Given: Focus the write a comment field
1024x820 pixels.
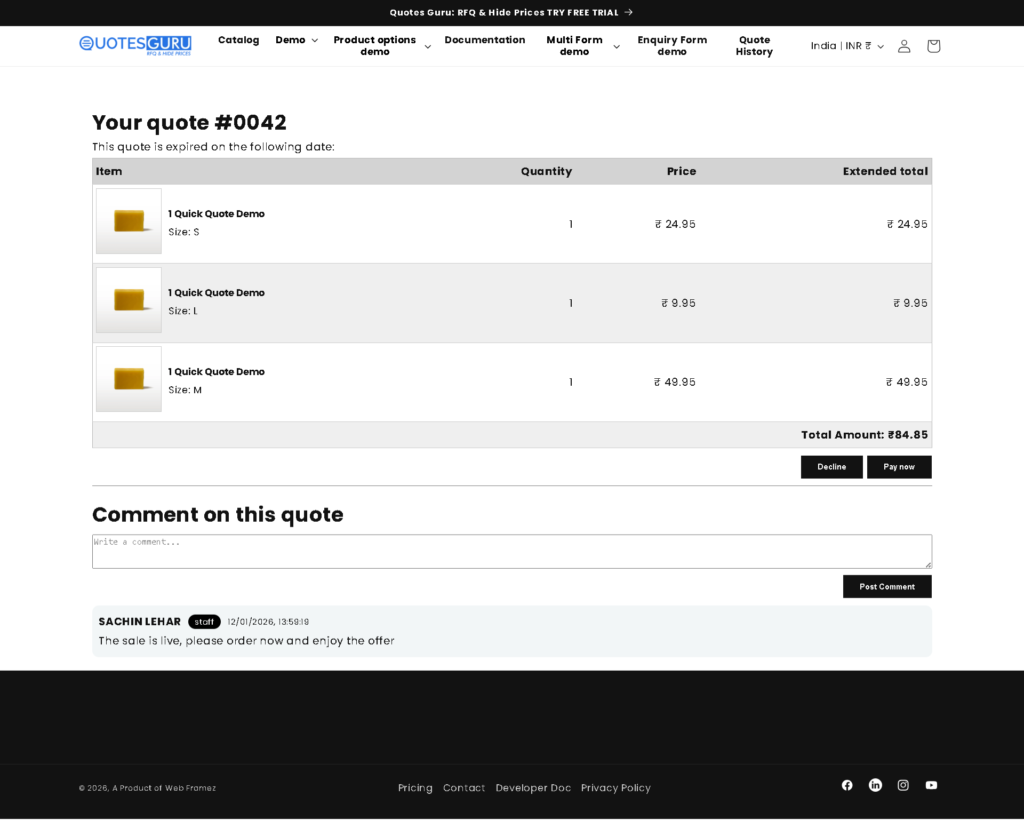Looking at the screenshot, I should (x=511, y=551).
